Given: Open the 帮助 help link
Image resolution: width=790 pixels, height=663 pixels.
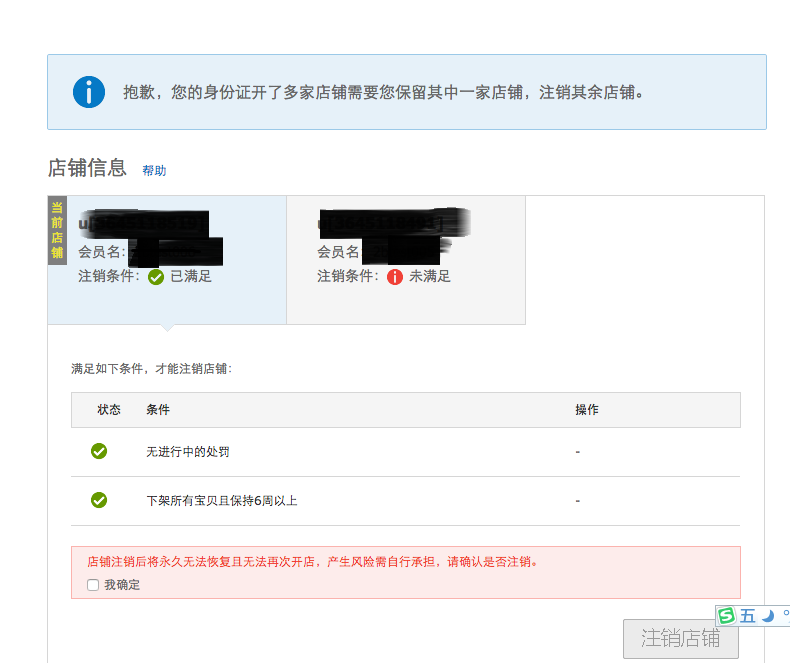Looking at the screenshot, I should pos(154,171).
